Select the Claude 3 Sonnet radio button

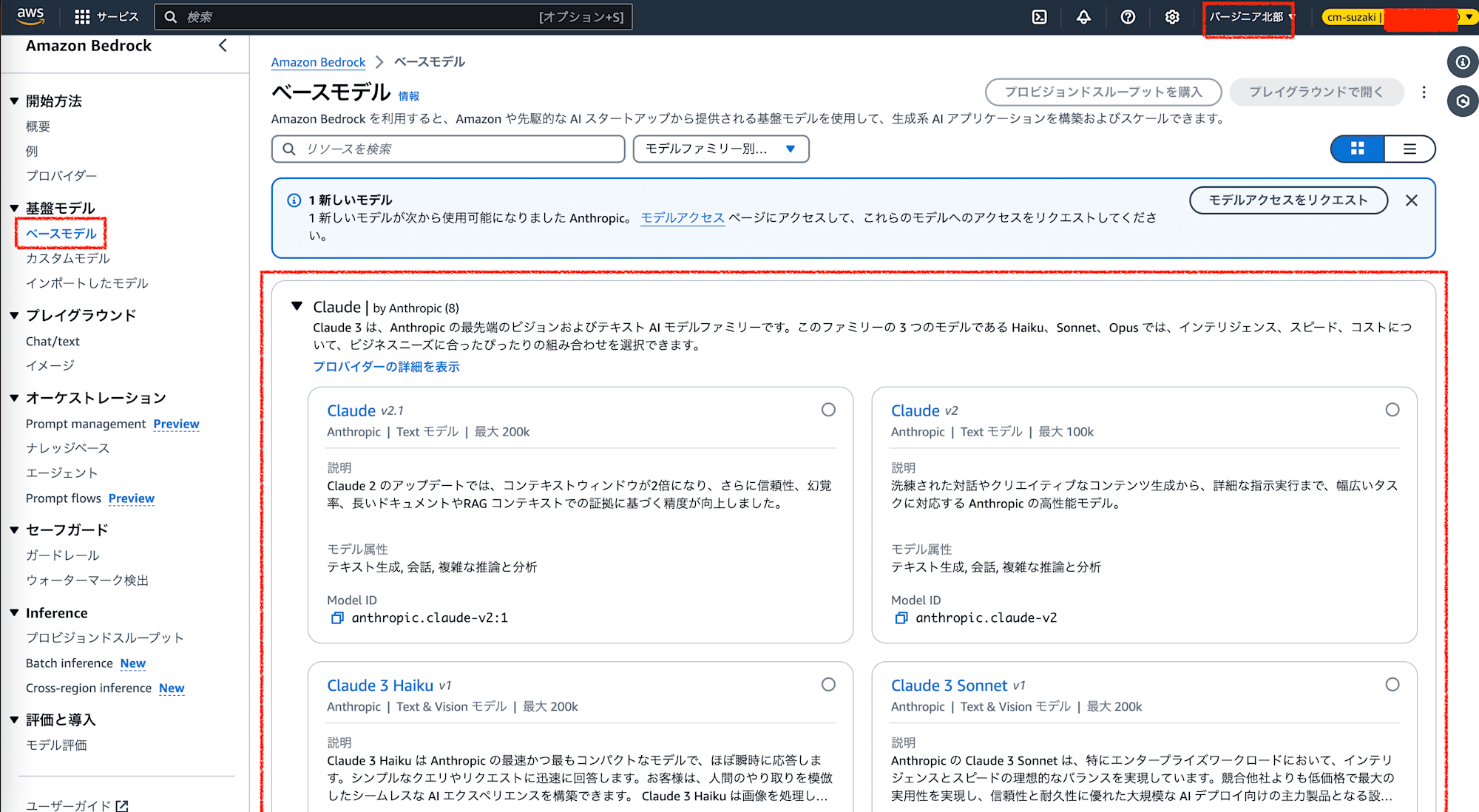click(1392, 685)
